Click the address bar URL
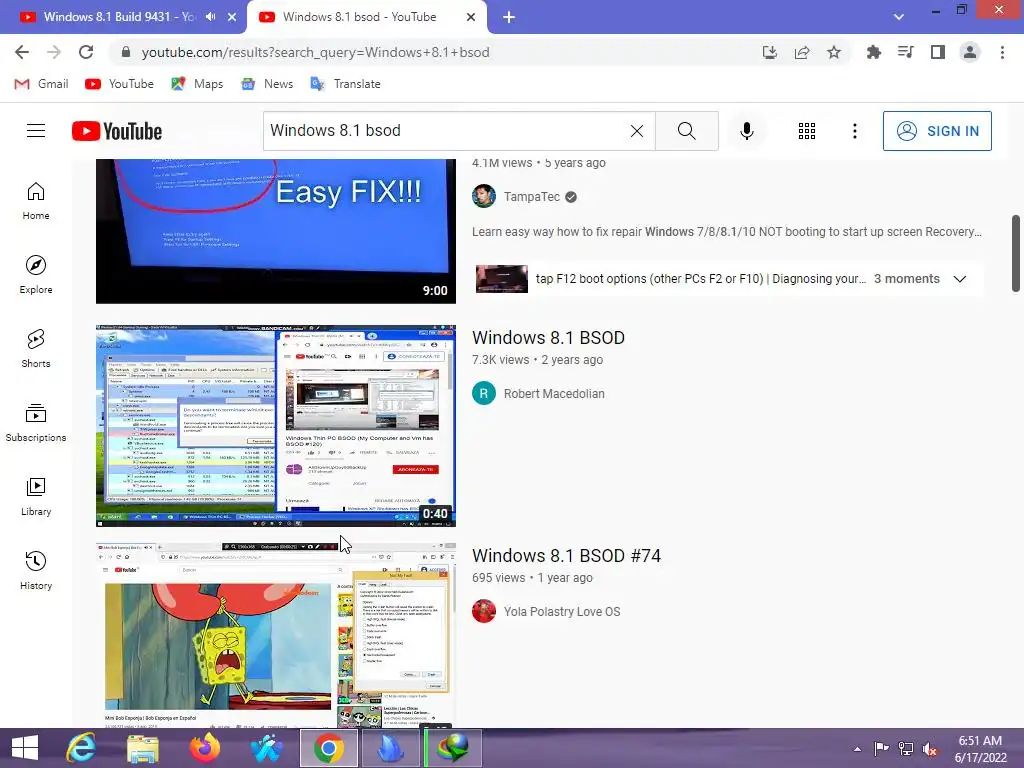 (x=315, y=52)
